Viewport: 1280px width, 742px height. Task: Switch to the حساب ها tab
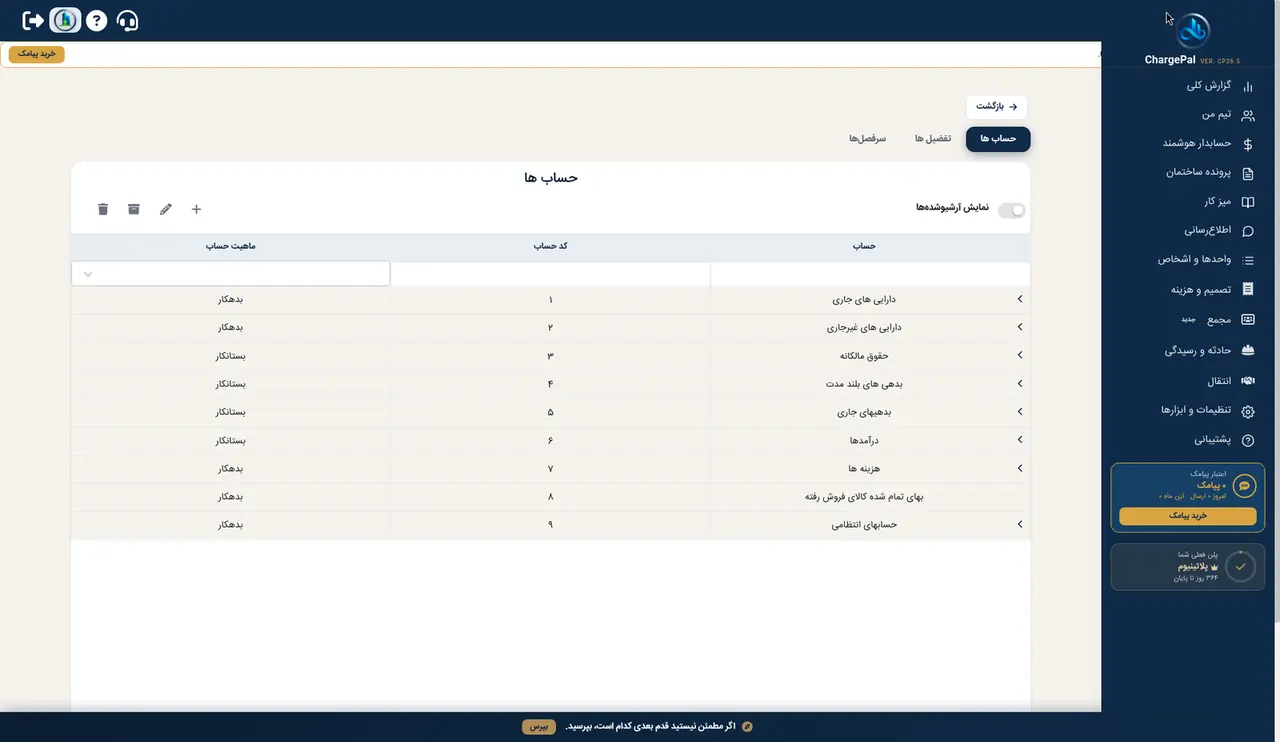click(998, 139)
